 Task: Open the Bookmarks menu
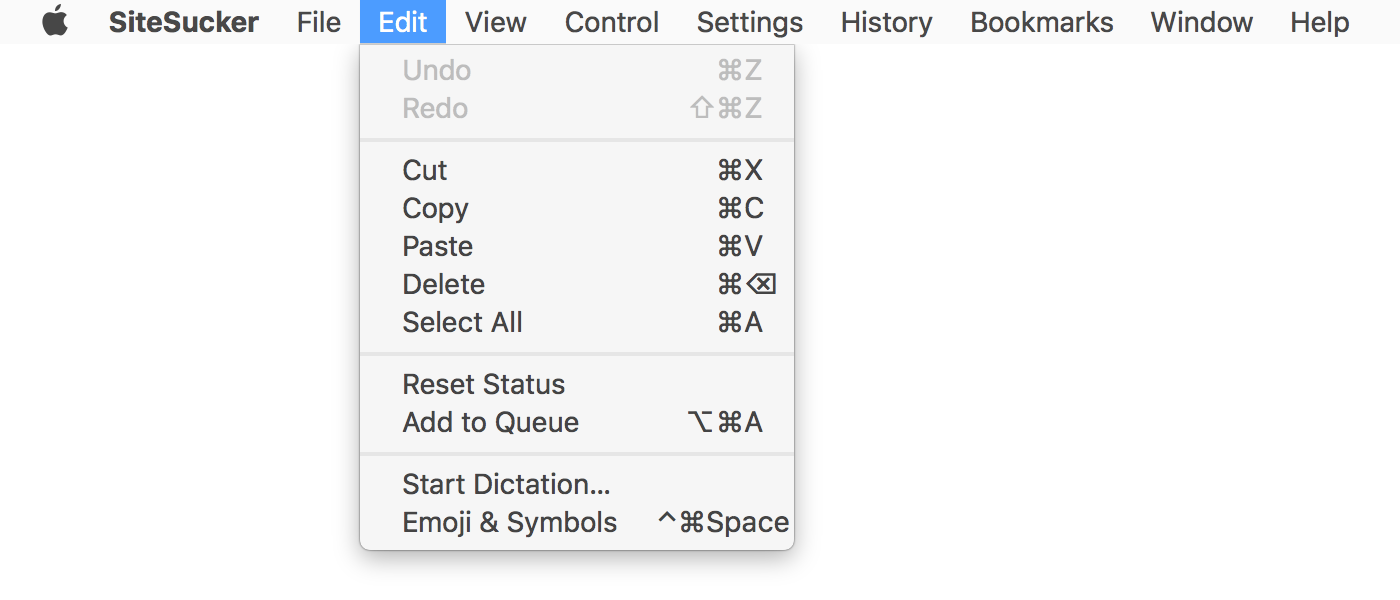point(1041,21)
